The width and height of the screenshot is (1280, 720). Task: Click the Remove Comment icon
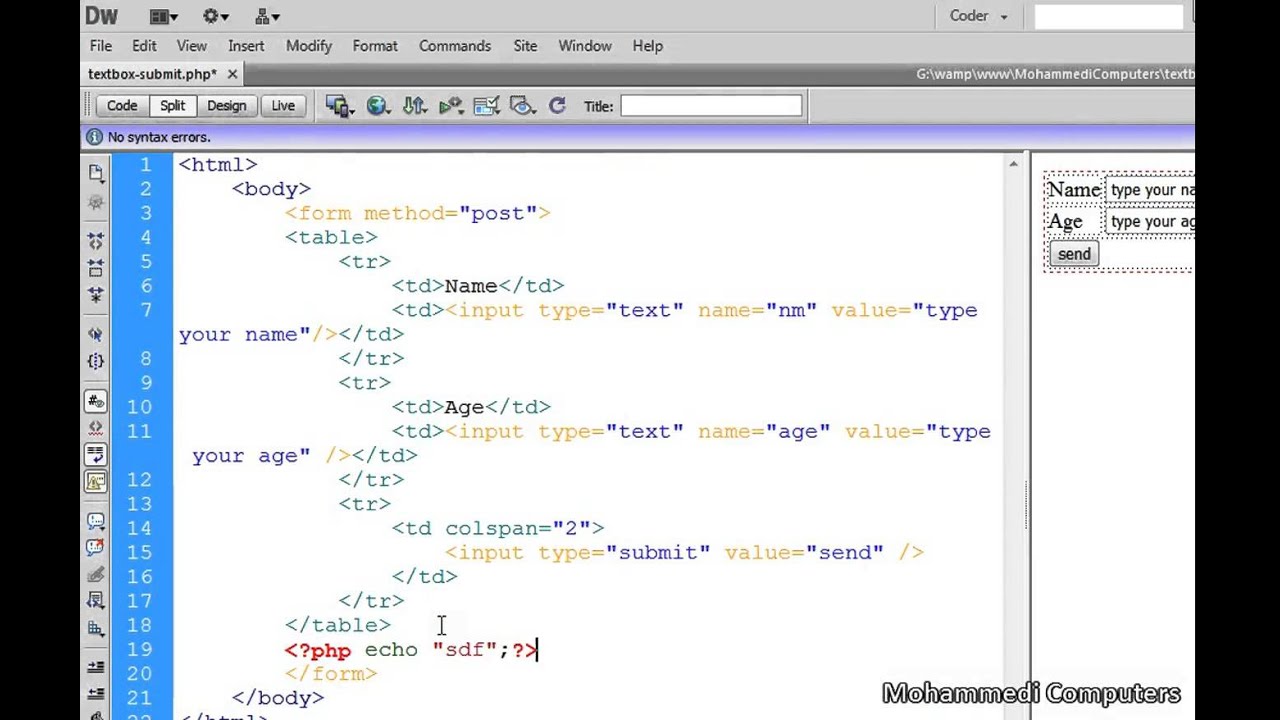tap(96, 548)
